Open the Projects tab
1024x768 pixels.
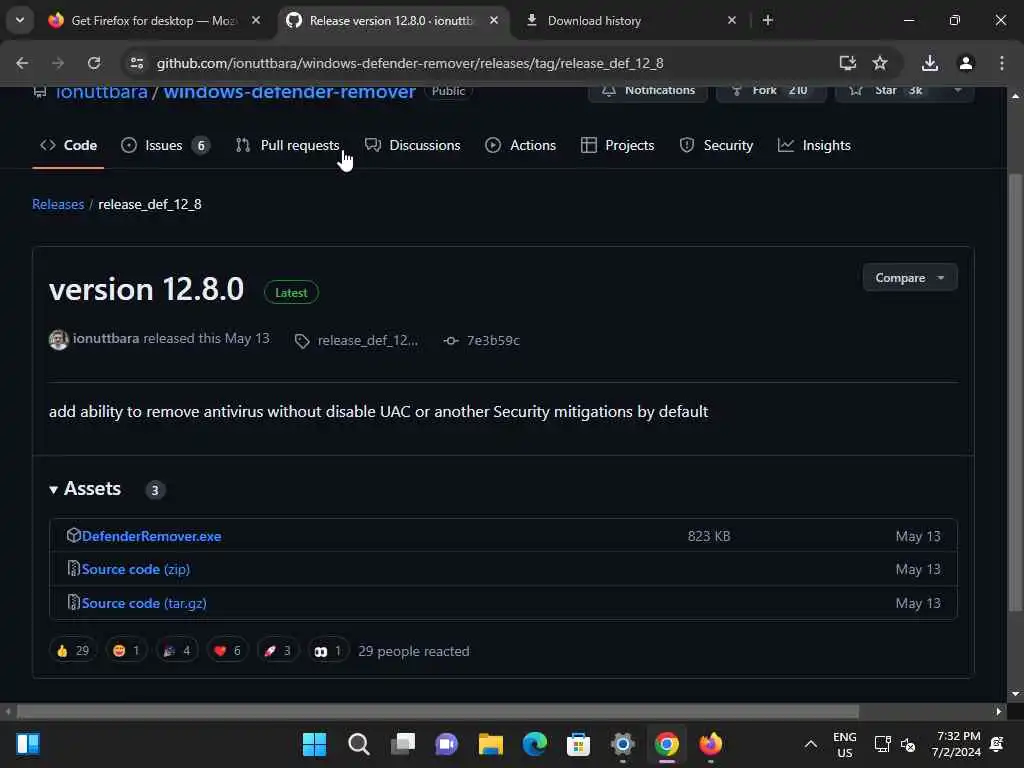pos(617,146)
